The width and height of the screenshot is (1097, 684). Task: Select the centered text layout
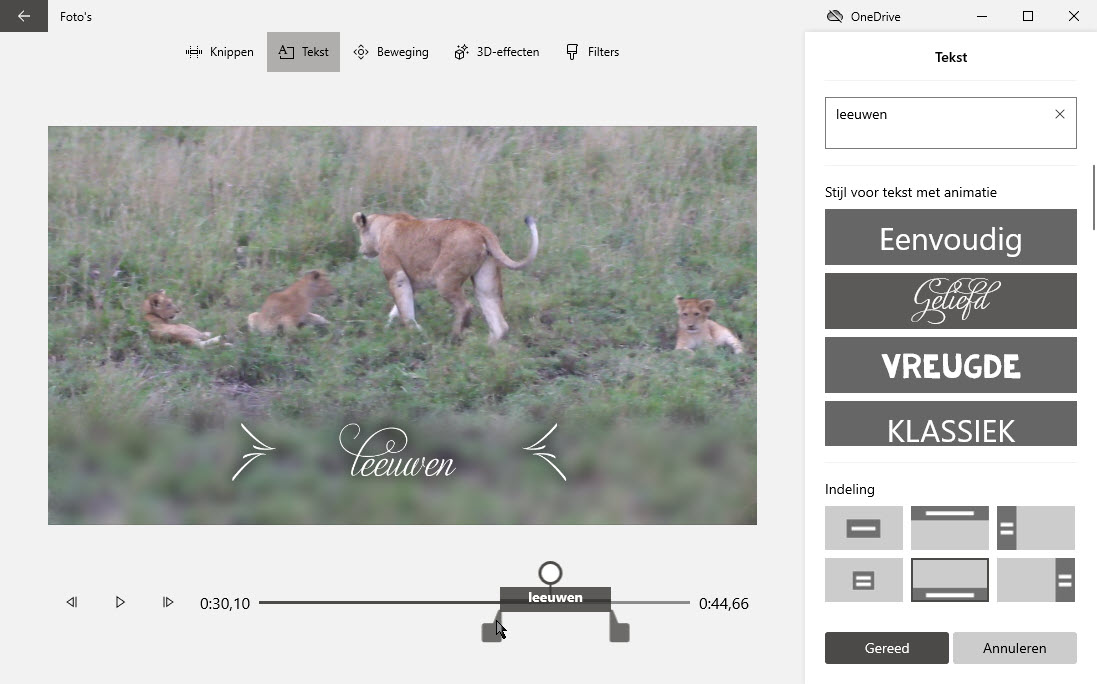(x=864, y=528)
